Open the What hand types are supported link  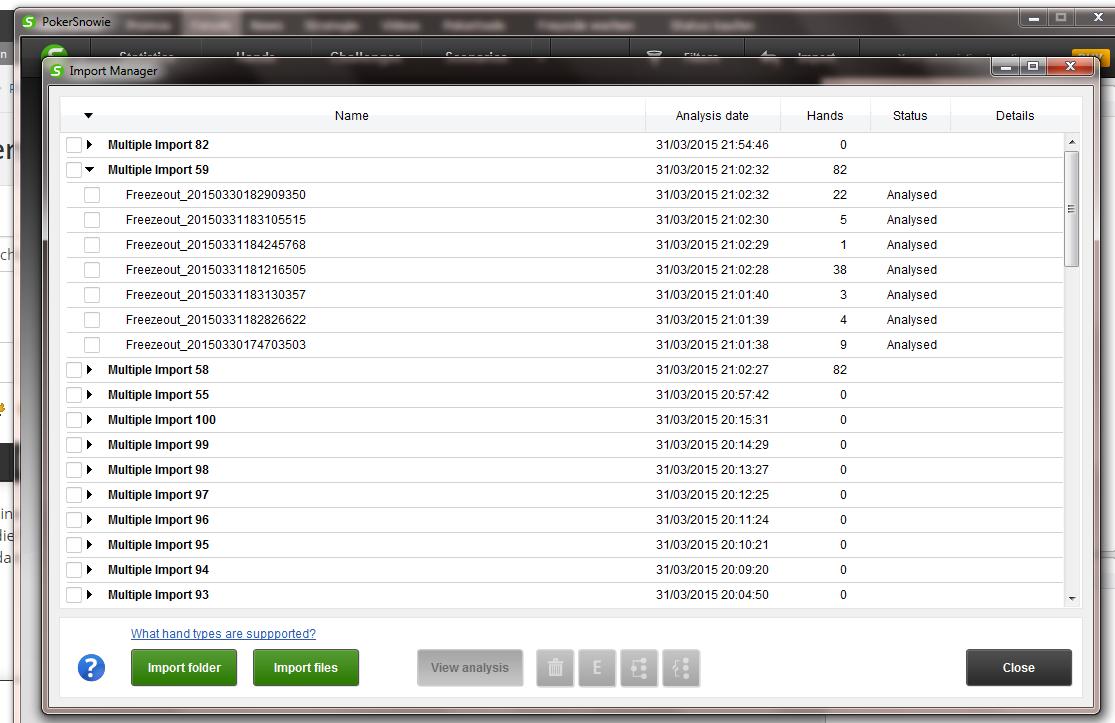pyautogui.click(x=223, y=633)
